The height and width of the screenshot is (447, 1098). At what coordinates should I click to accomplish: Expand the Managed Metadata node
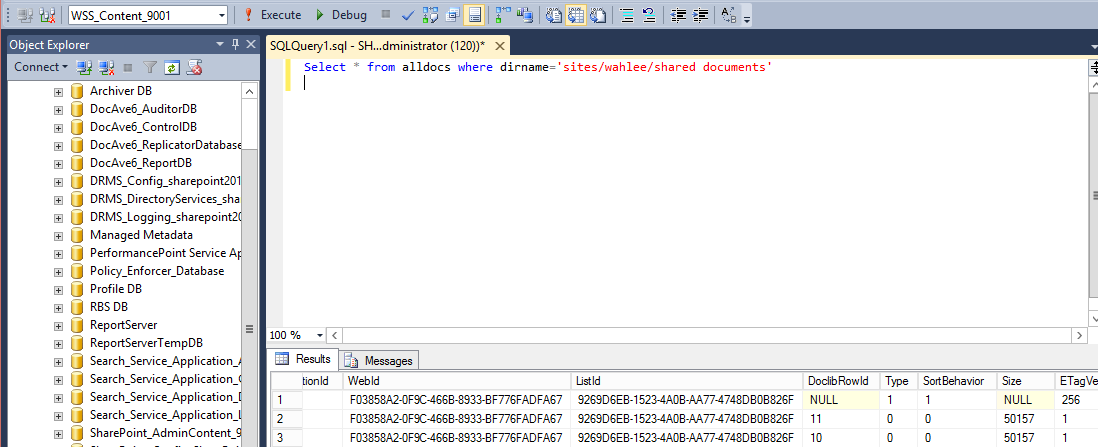click(x=58, y=235)
